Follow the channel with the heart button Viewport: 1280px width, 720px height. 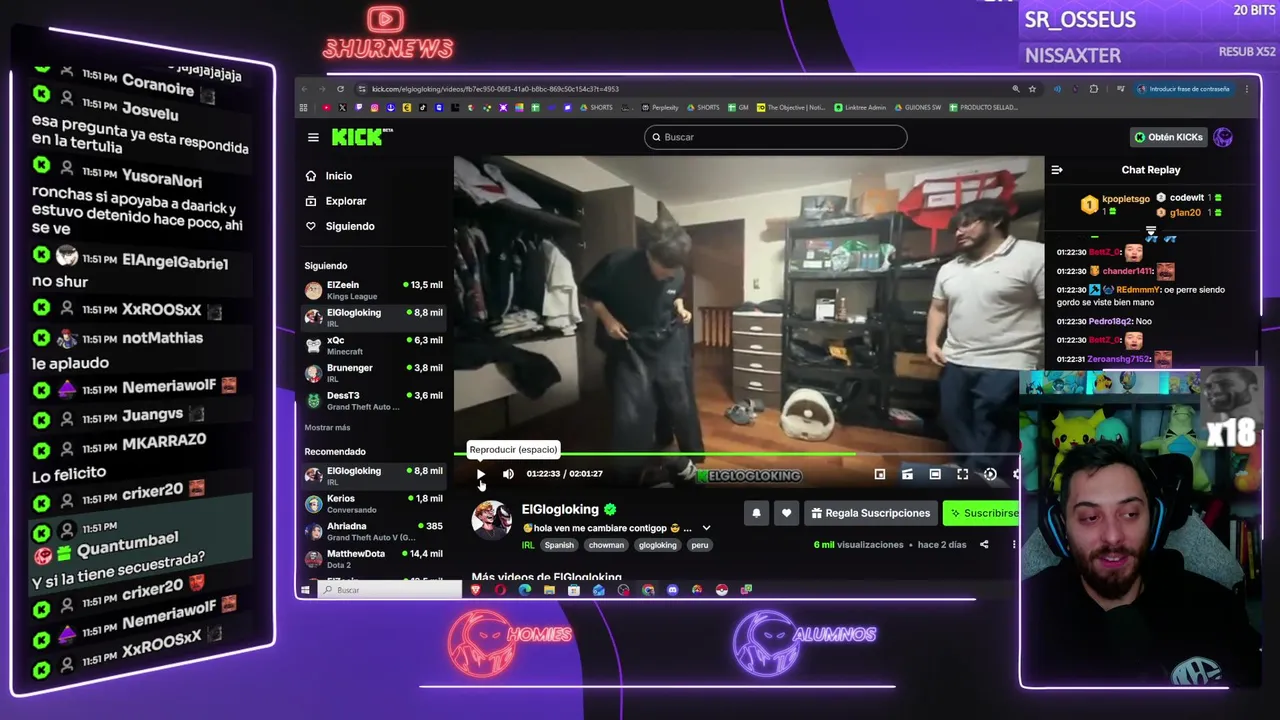tap(786, 513)
